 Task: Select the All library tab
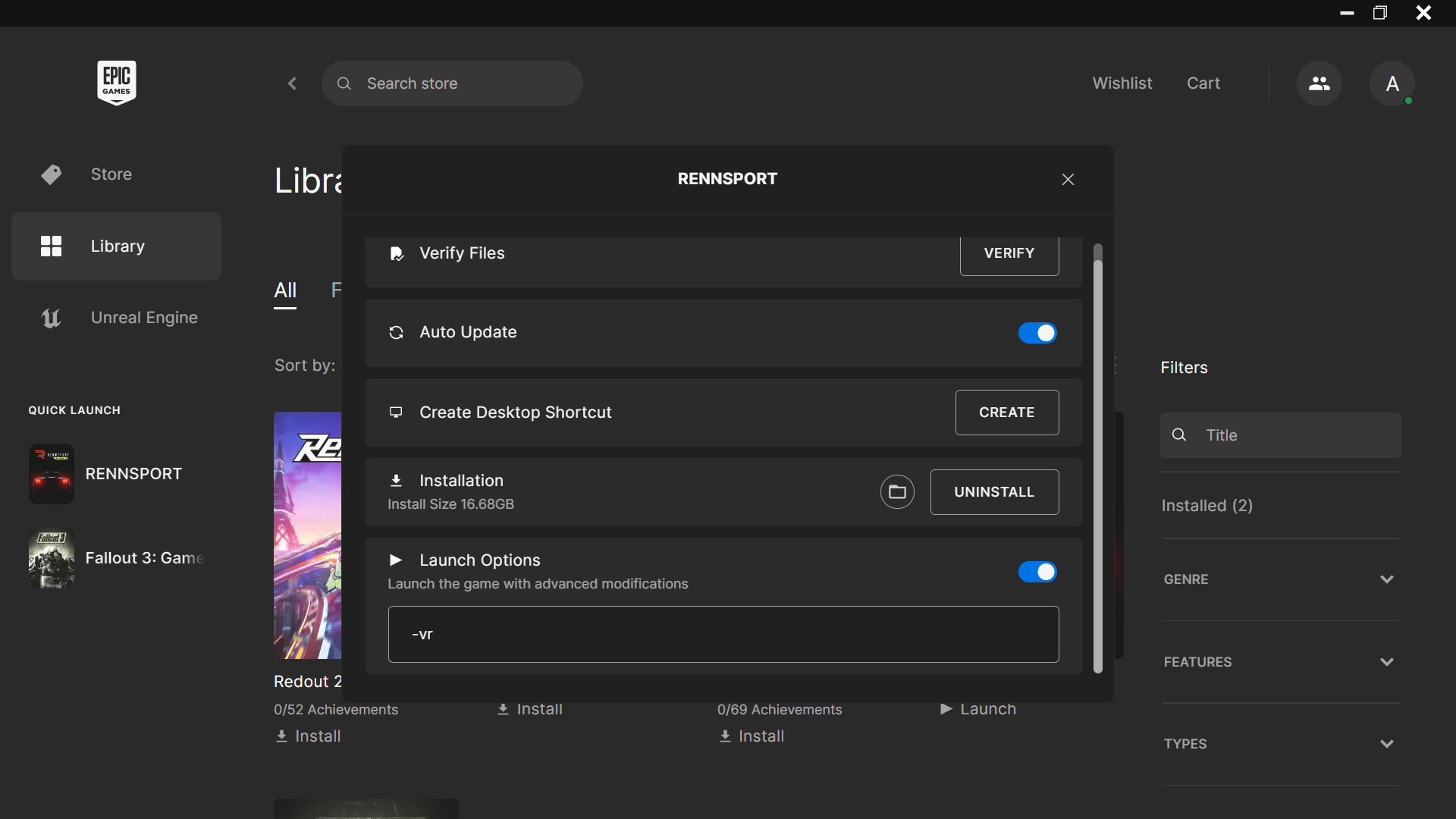click(285, 290)
